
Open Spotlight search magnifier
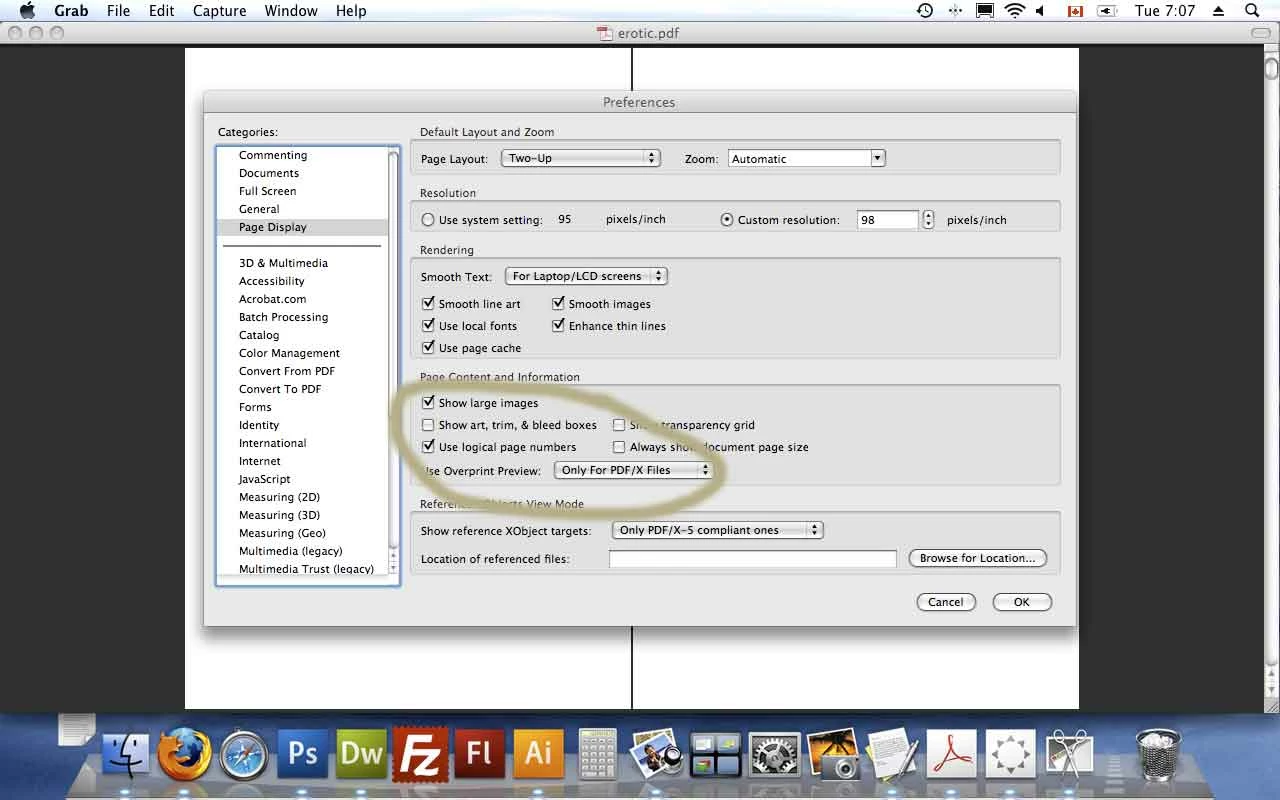1252,11
